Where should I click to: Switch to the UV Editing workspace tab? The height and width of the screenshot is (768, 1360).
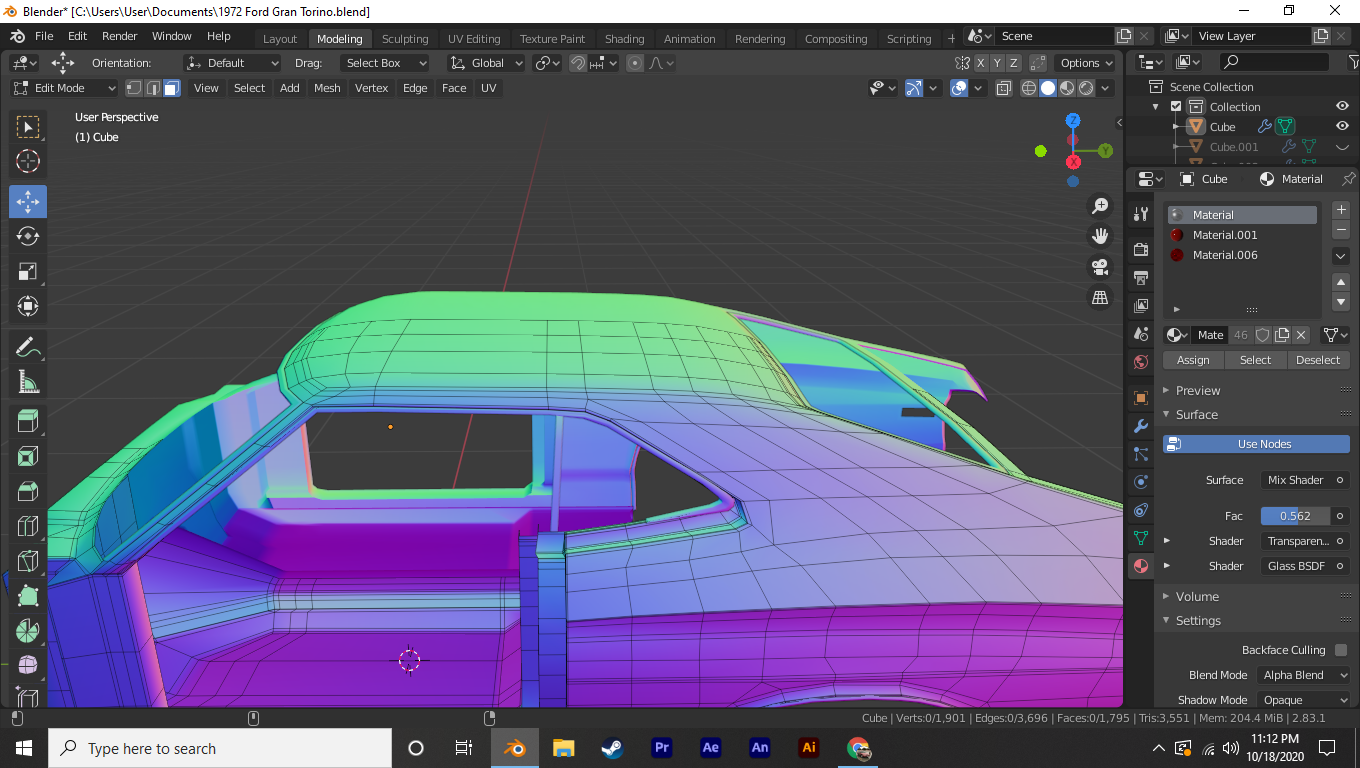click(474, 39)
